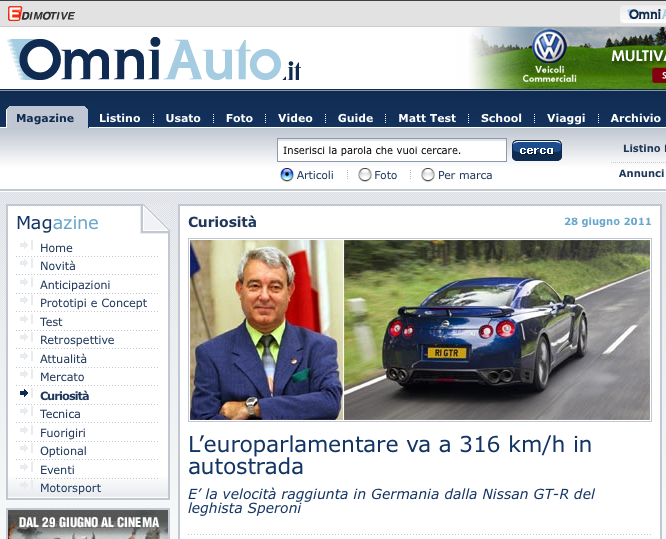Open the Motorsport sidebar link

[71, 488]
